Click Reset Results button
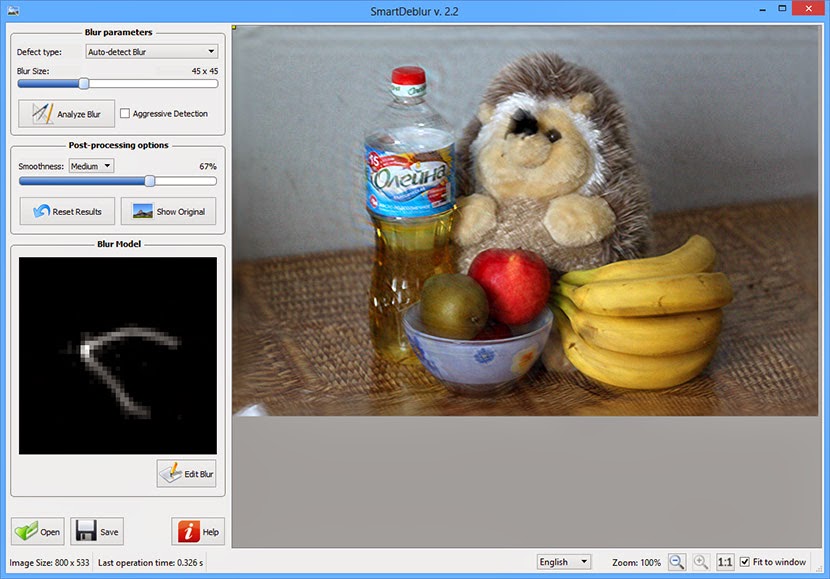The width and height of the screenshot is (830, 579). [67, 212]
